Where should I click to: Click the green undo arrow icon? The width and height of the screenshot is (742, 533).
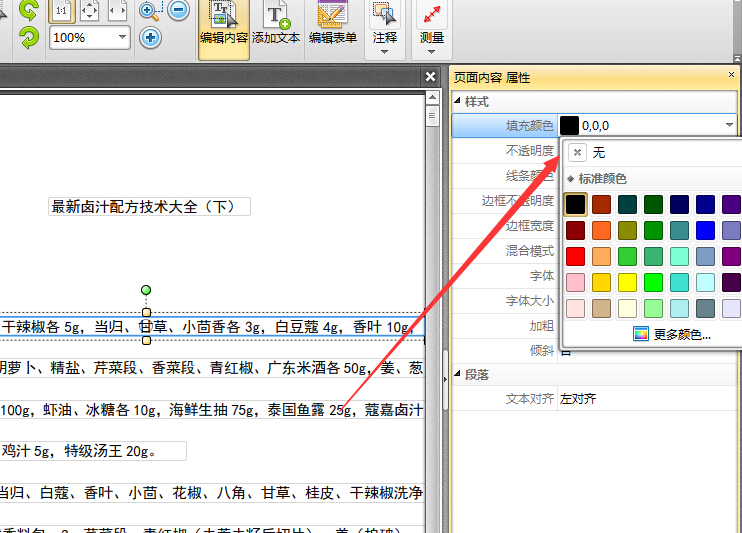point(28,10)
